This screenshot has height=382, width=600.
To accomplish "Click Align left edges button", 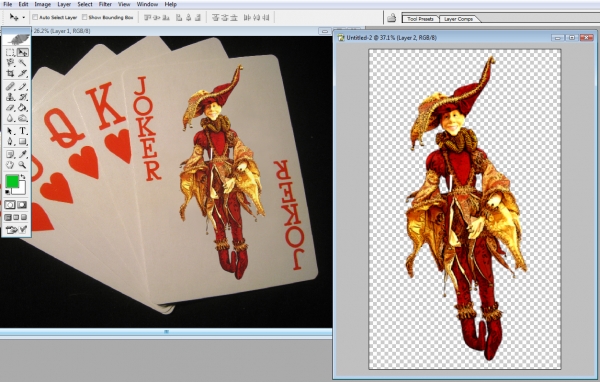I will click(x=179, y=18).
